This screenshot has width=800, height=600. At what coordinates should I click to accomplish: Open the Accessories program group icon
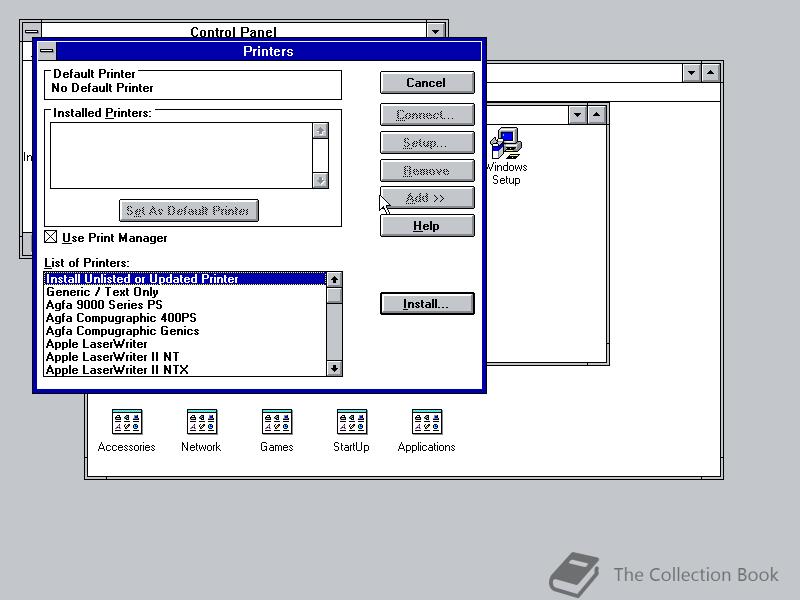126,420
